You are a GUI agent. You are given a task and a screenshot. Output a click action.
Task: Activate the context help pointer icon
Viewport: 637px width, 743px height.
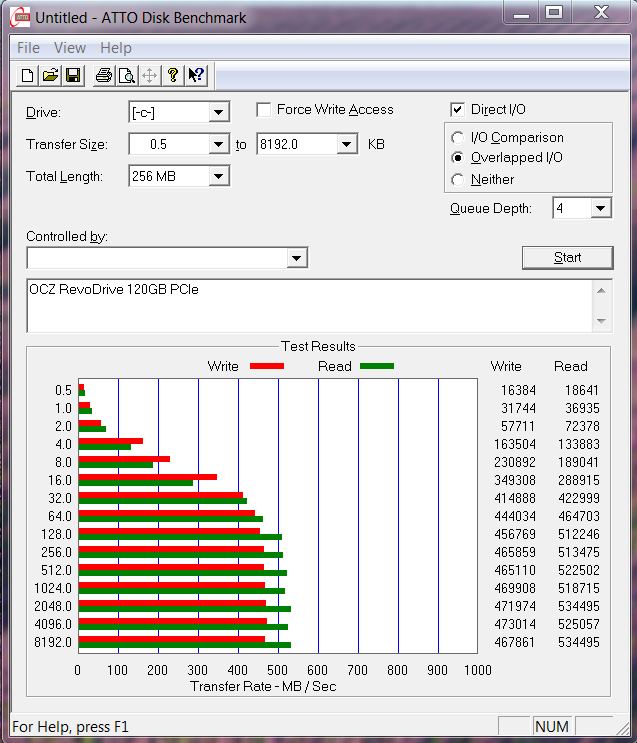[x=196, y=75]
